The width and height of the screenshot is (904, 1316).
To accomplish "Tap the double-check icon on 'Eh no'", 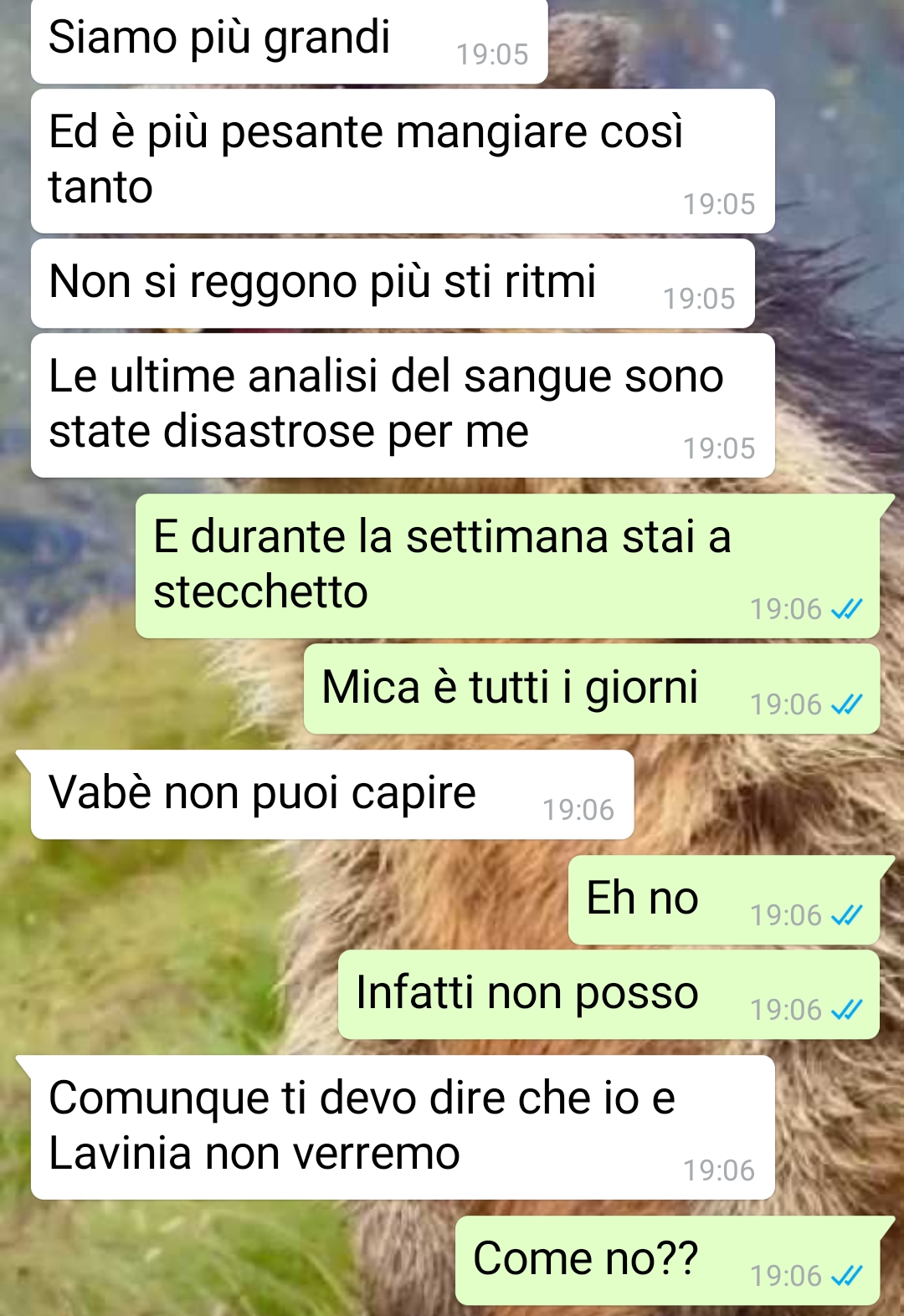I will pos(846,914).
